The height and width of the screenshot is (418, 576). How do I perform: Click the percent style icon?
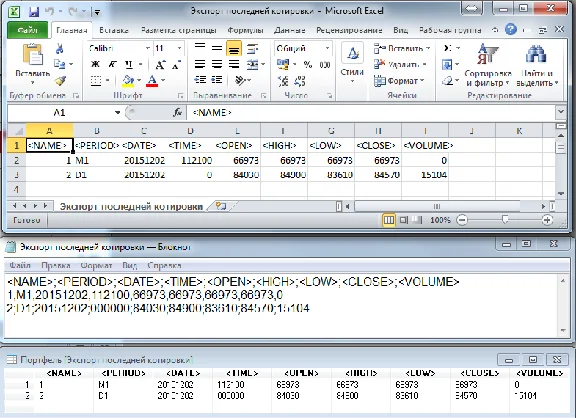point(307,65)
